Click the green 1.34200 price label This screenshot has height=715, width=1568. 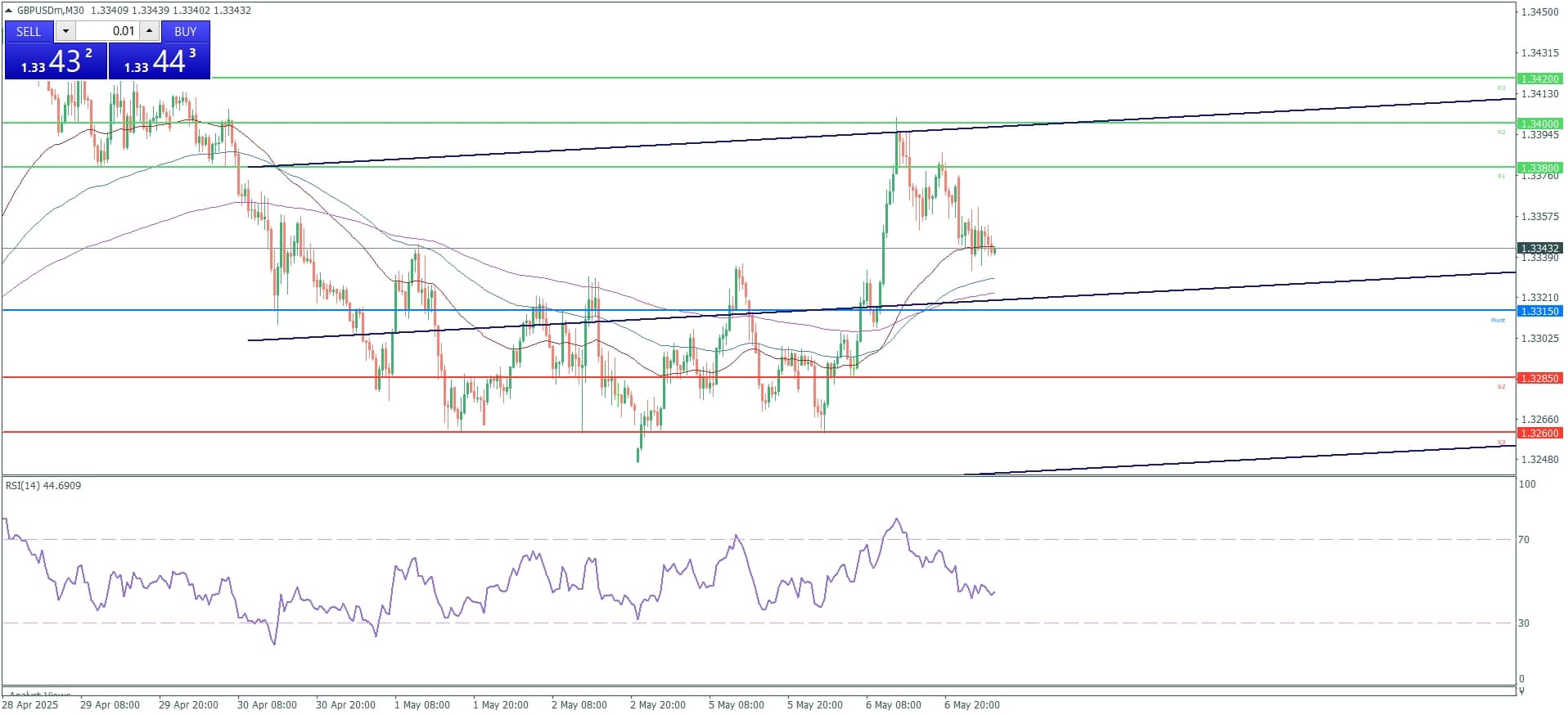click(x=1539, y=79)
